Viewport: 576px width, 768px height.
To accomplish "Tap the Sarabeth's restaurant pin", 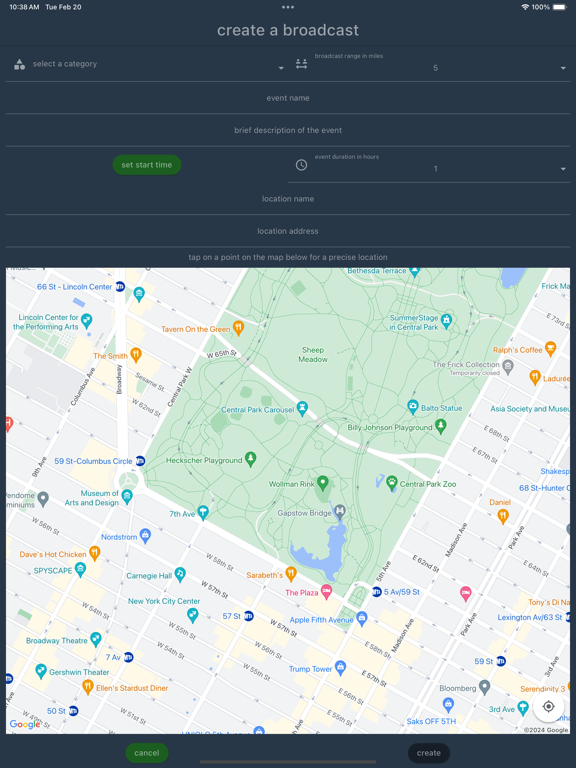I will 291,573.
